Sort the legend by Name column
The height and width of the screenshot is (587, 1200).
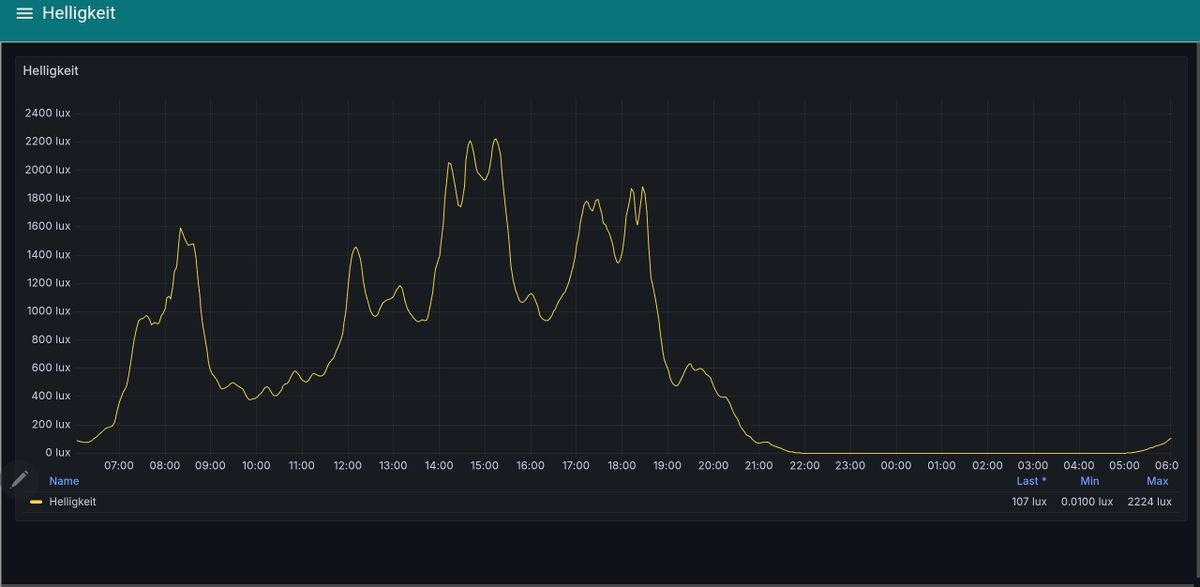pos(64,481)
